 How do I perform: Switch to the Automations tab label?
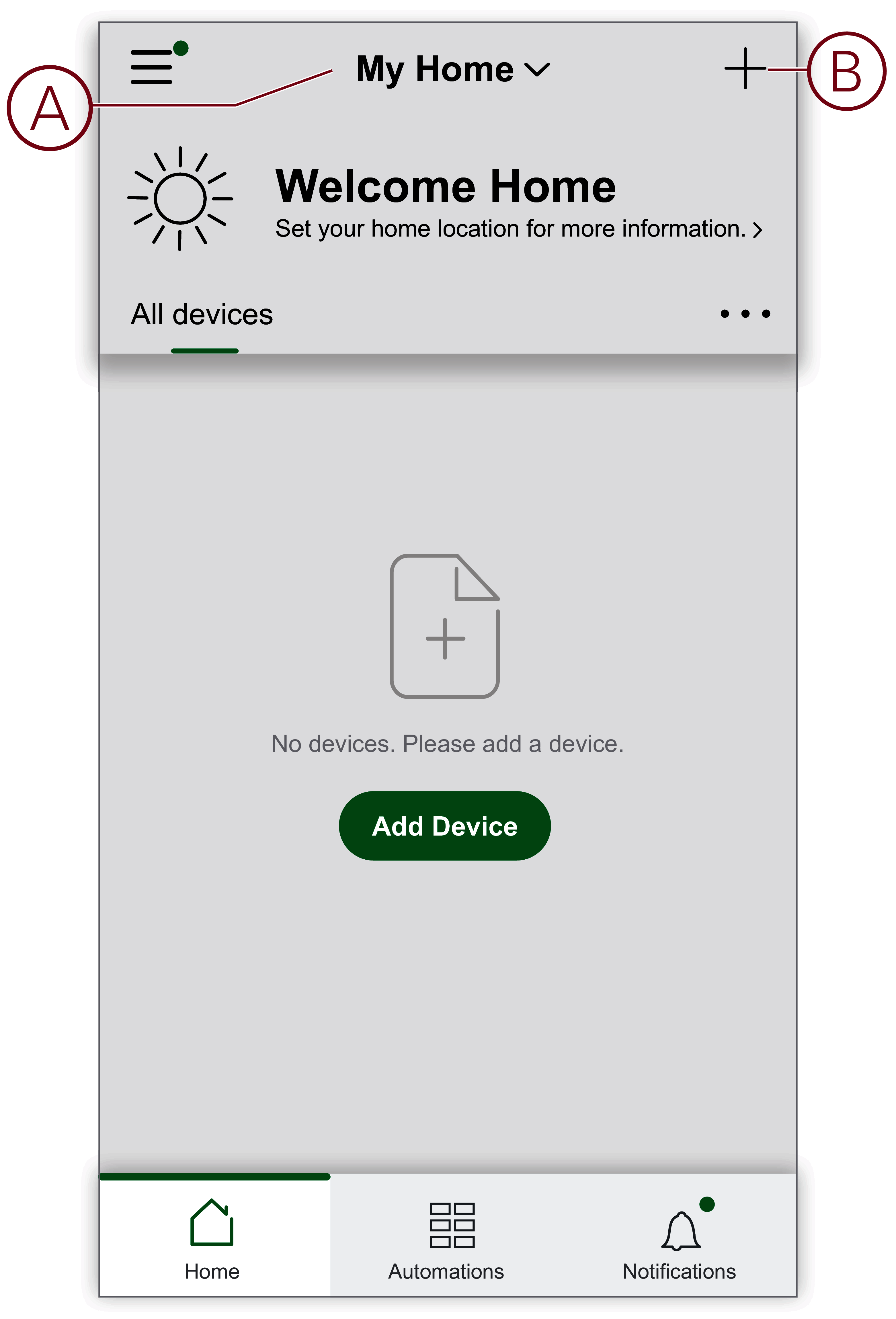(x=446, y=1272)
